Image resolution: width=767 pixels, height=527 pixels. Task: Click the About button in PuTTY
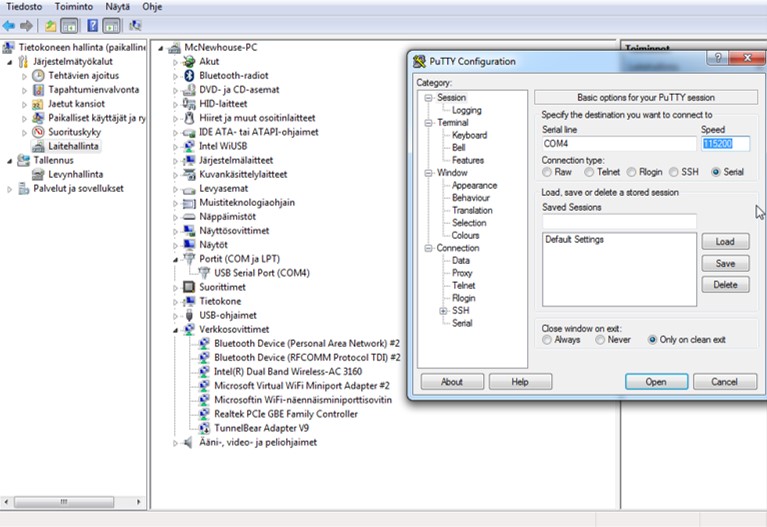[x=452, y=382]
